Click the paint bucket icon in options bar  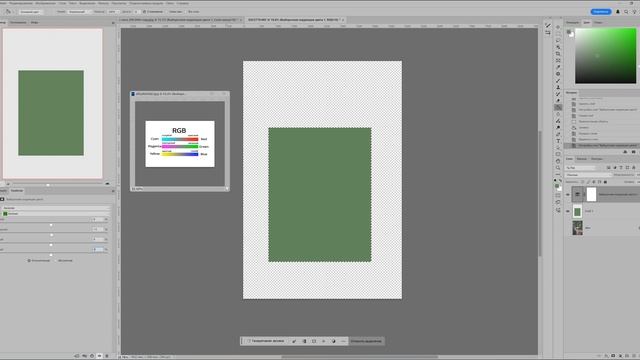(x=8, y=12)
